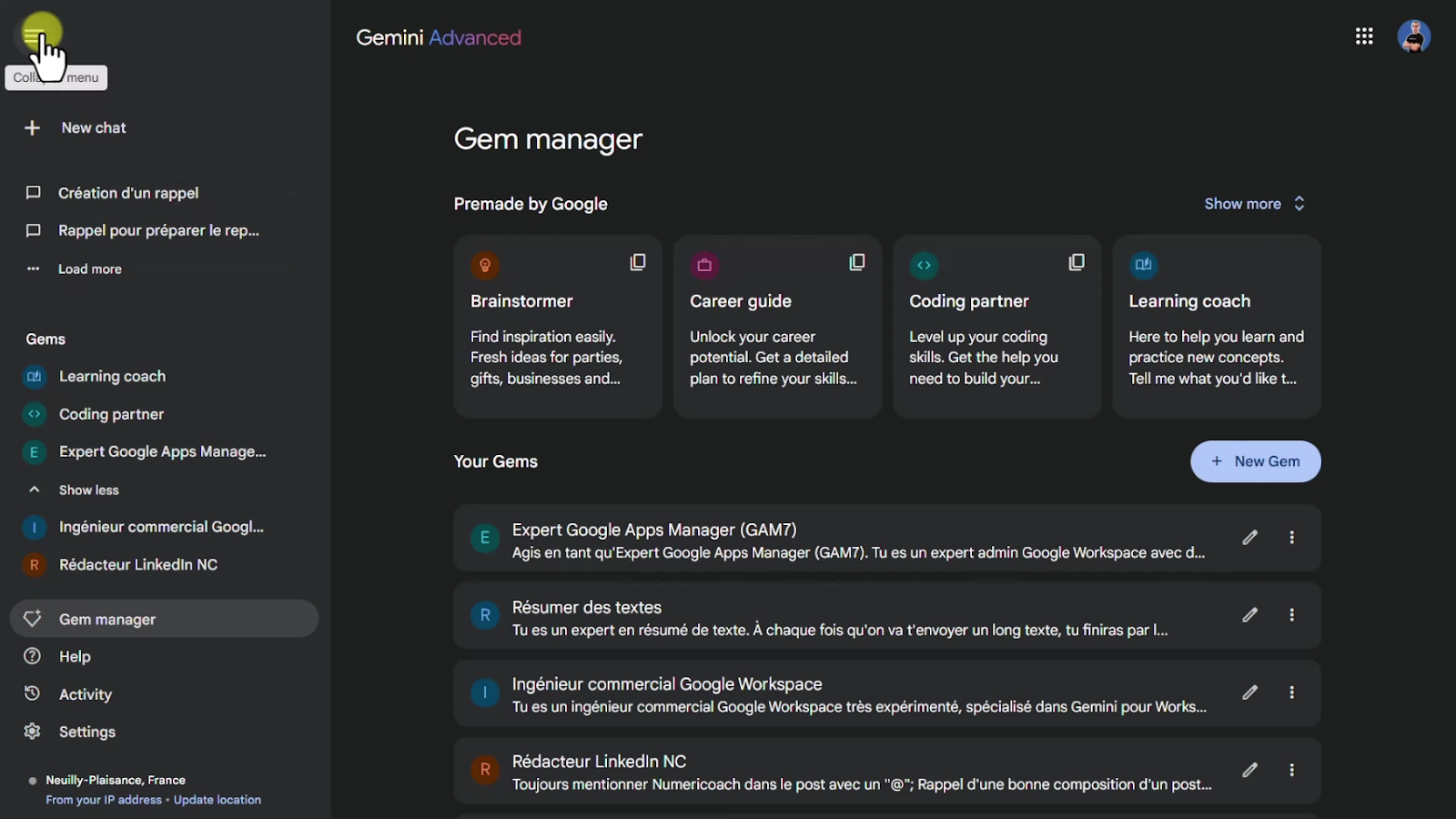1456x819 pixels.
Task: Edit the Expert Google Apps Manager (GAM7) gem
Action: click(x=1250, y=538)
